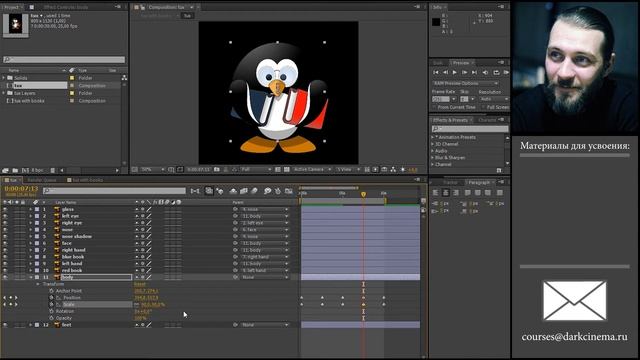Click align left icon in Paragraph panel

pyautogui.click(x=436, y=193)
